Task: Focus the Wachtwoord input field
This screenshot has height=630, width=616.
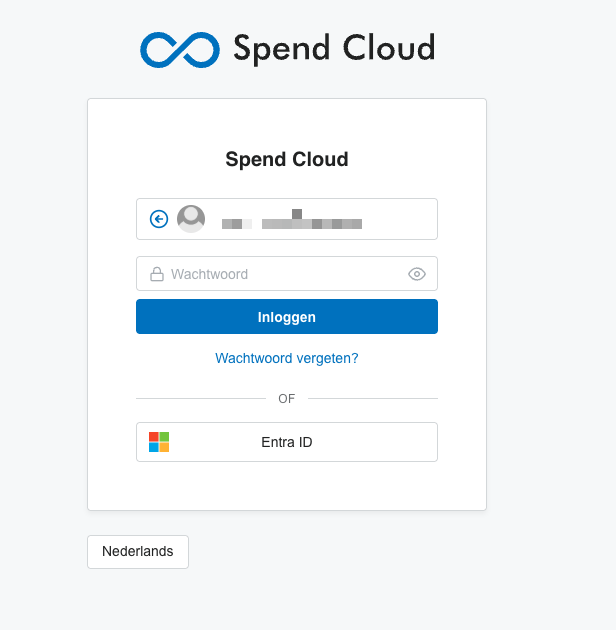Action: tap(287, 274)
